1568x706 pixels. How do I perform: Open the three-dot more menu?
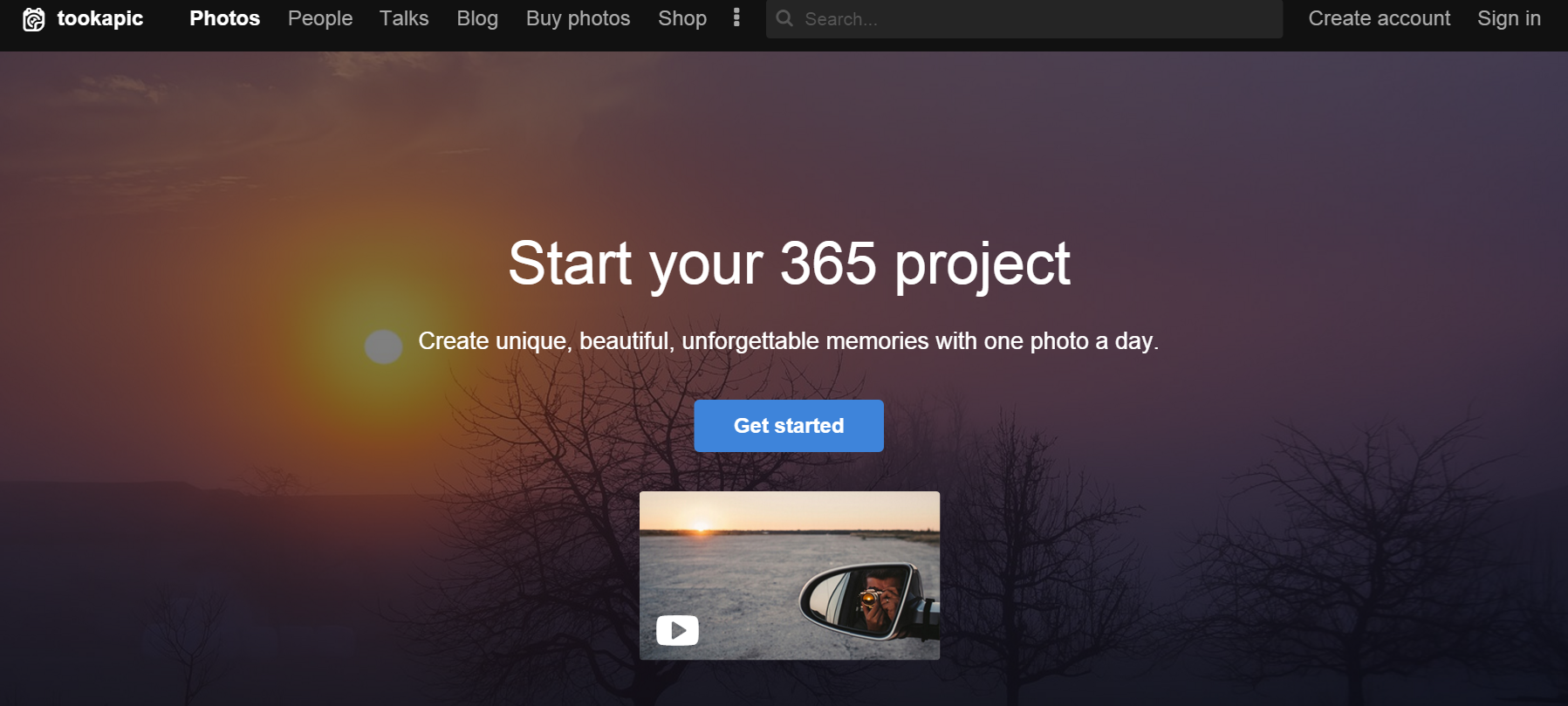(736, 18)
